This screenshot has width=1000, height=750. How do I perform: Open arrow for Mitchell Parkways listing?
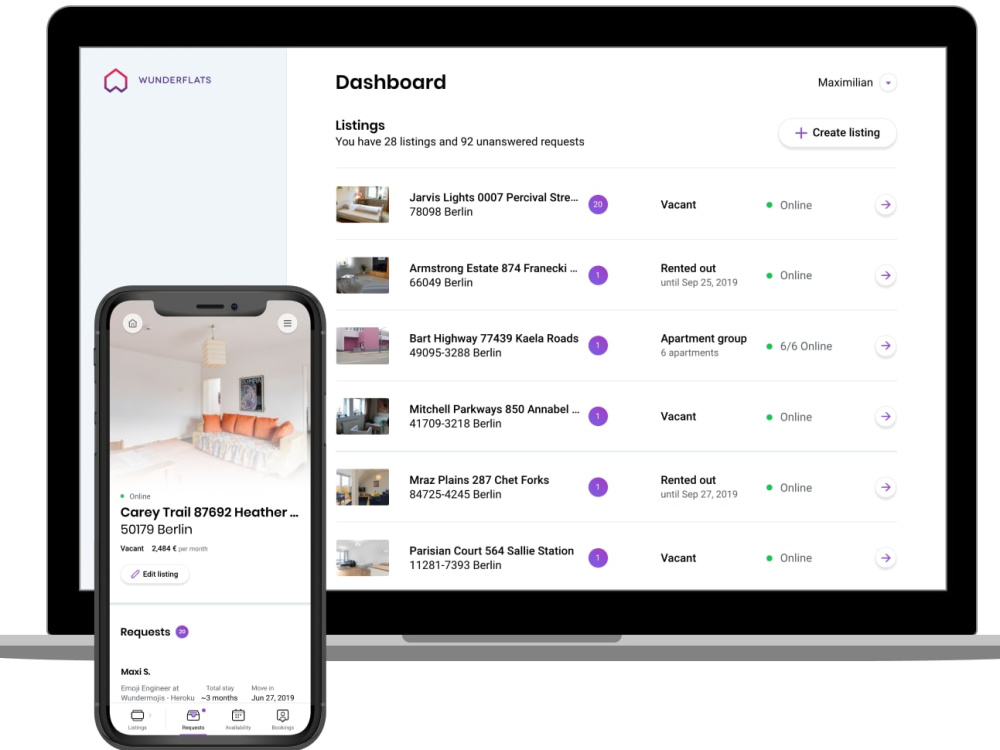pyautogui.click(x=885, y=416)
